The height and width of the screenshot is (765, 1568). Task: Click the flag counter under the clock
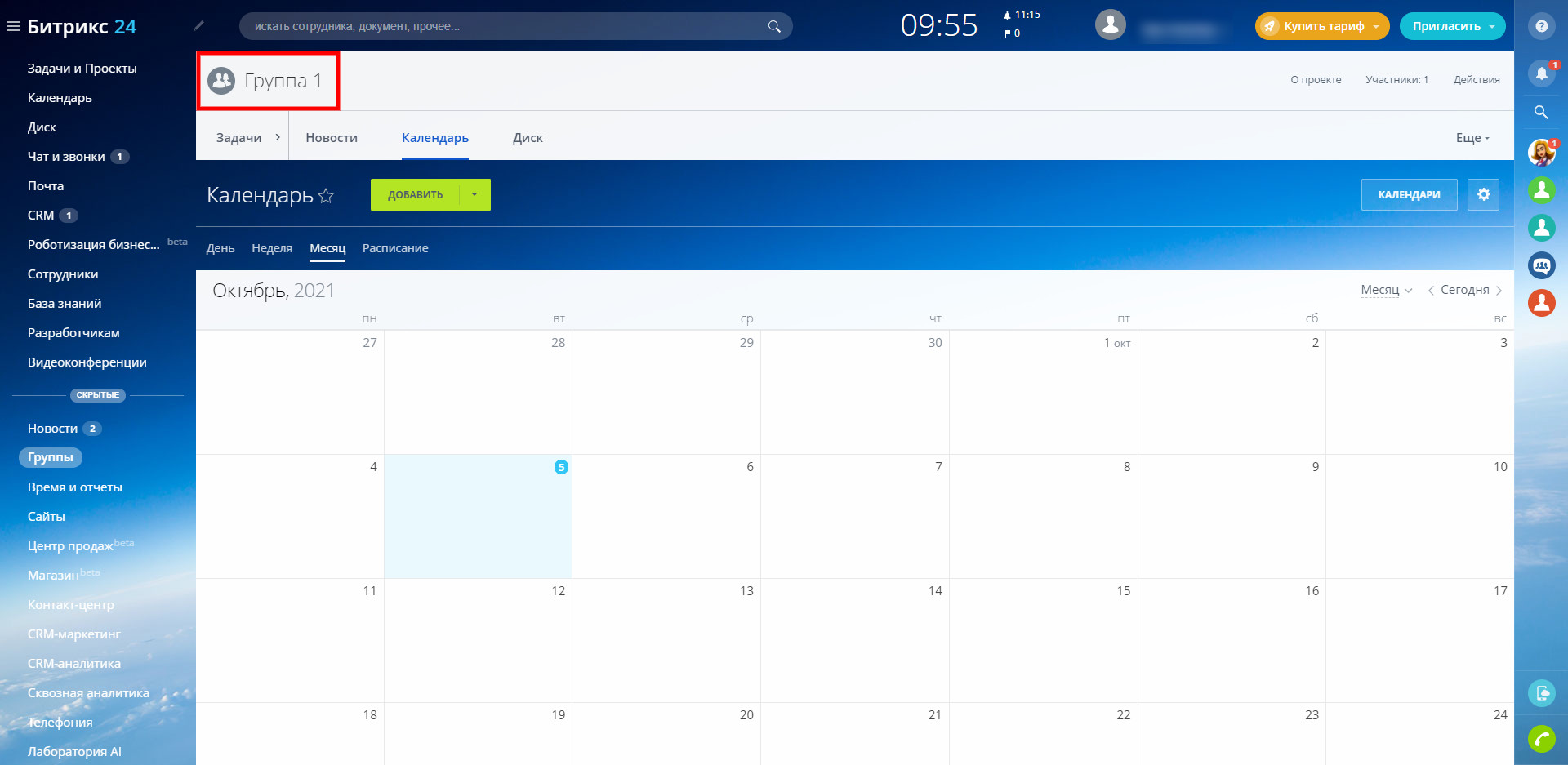click(x=1013, y=33)
